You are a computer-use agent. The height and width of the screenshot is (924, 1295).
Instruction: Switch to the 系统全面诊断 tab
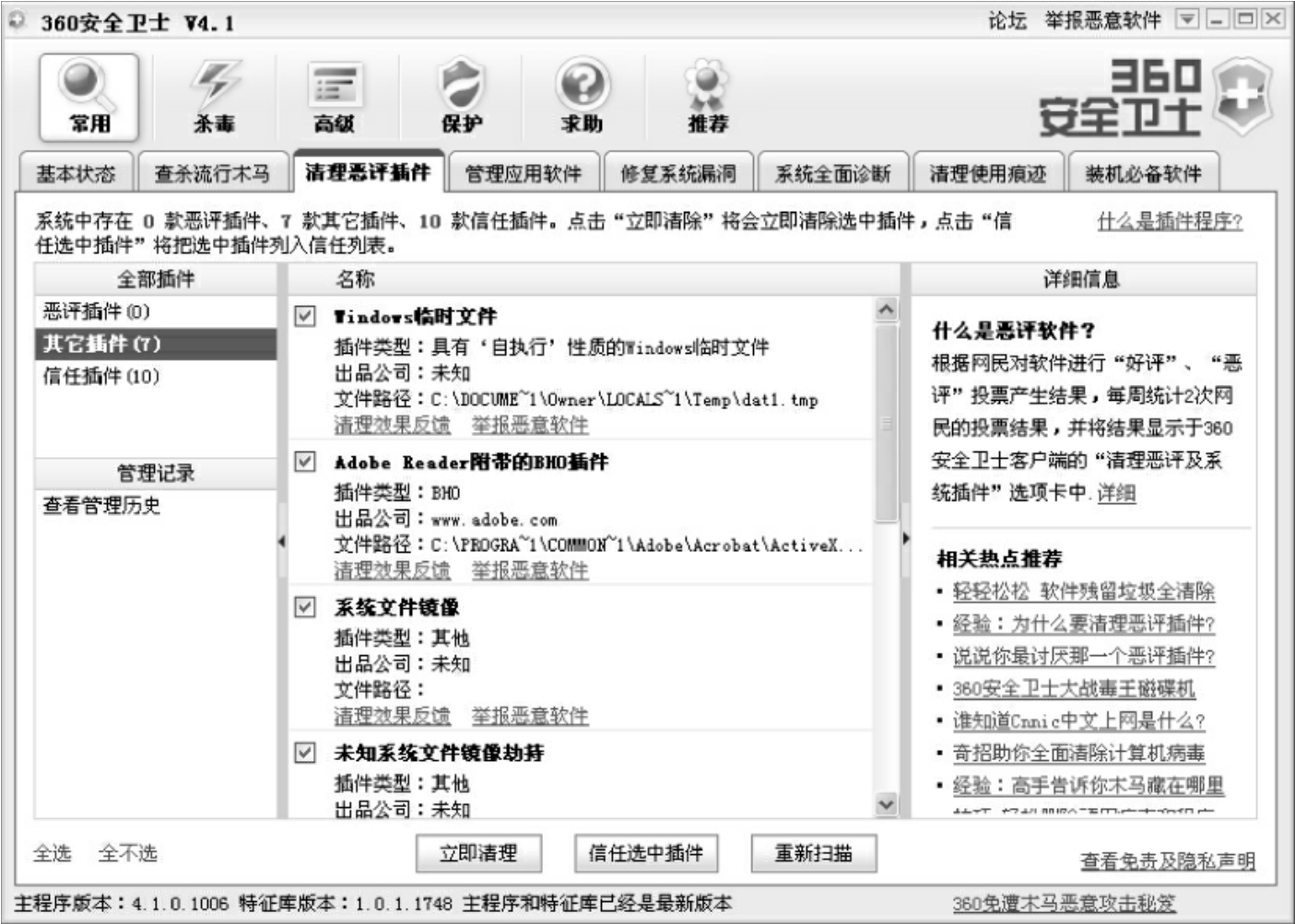[832, 172]
